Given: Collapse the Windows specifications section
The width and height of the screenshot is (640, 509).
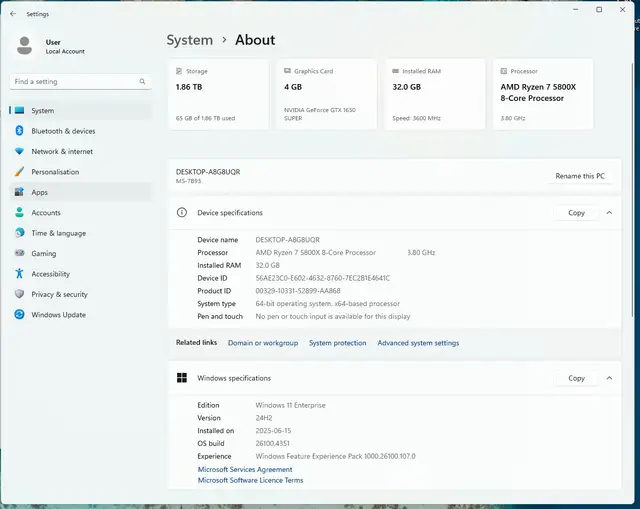Looking at the screenshot, I should click(x=609, y=378).
